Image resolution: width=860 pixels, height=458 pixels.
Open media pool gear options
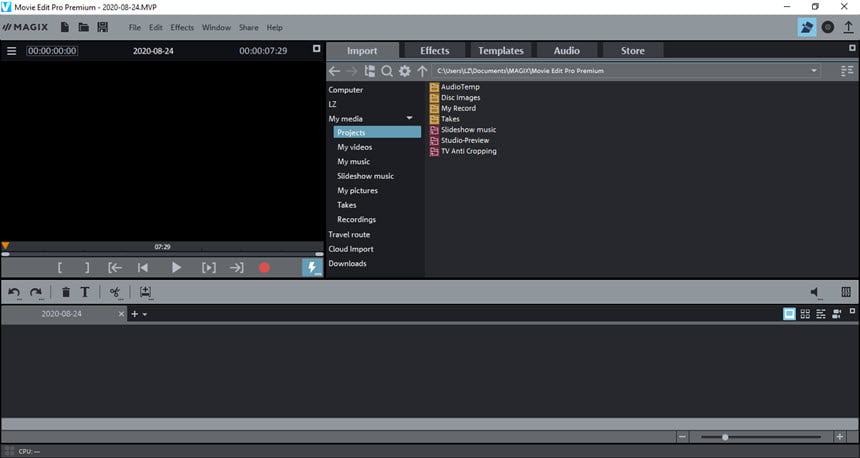pos(405,71)
